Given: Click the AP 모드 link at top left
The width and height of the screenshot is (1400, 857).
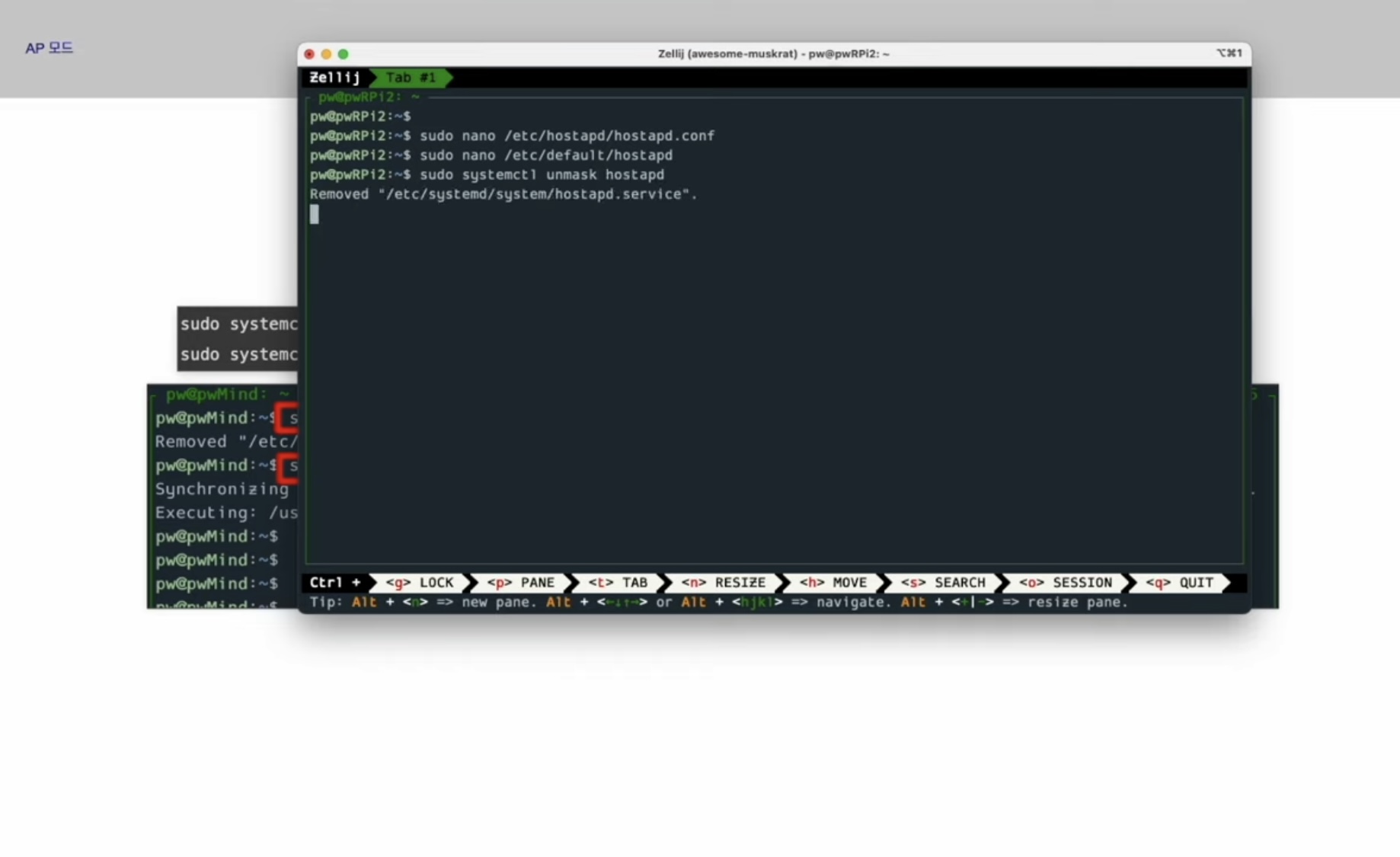Looking at the screenshot, I should (49, 48).
